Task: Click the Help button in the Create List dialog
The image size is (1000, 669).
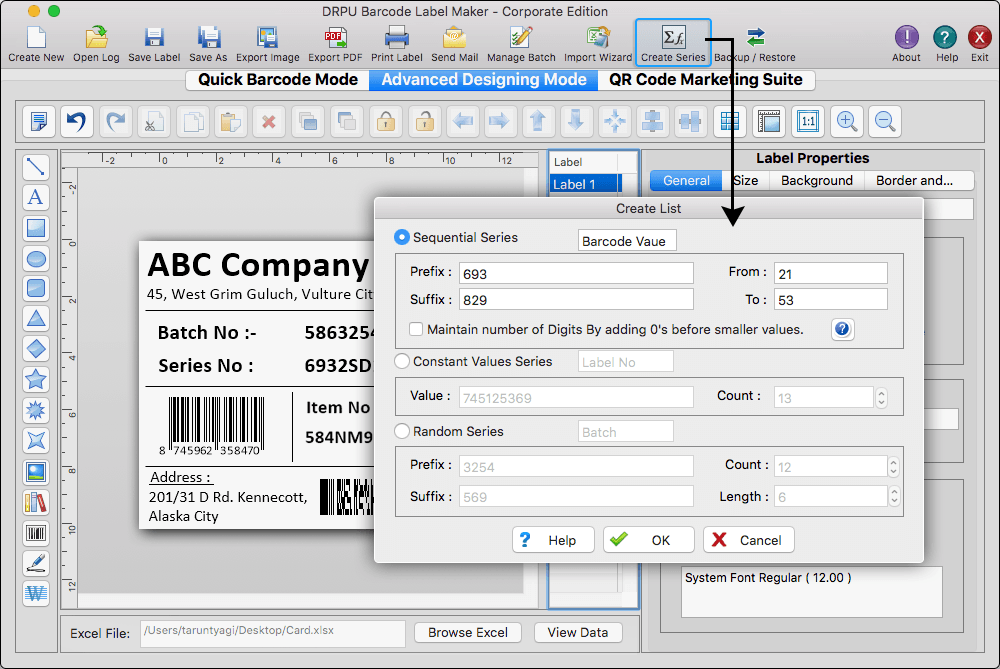Action: 553,540
